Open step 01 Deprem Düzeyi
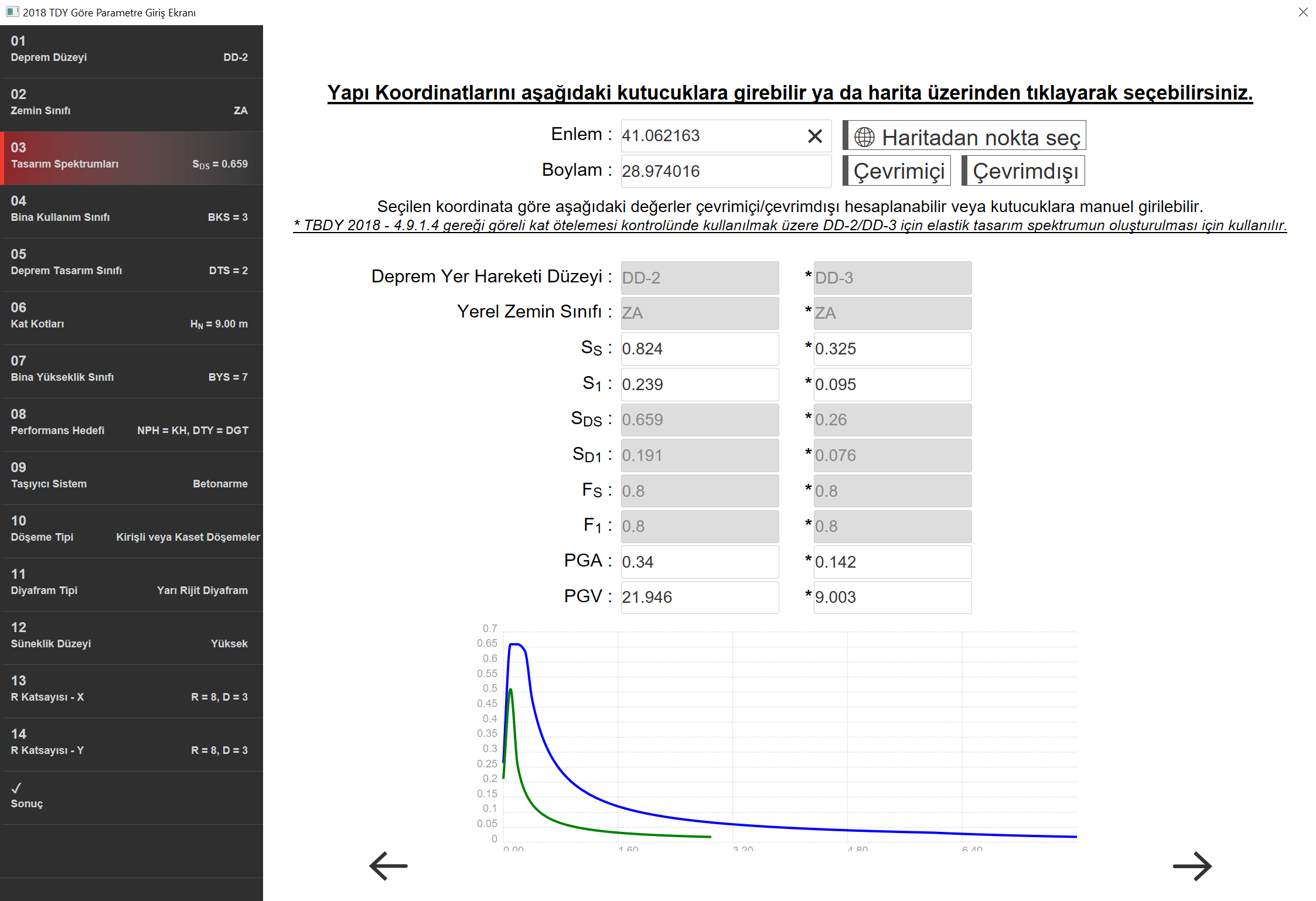 [131, 50]
